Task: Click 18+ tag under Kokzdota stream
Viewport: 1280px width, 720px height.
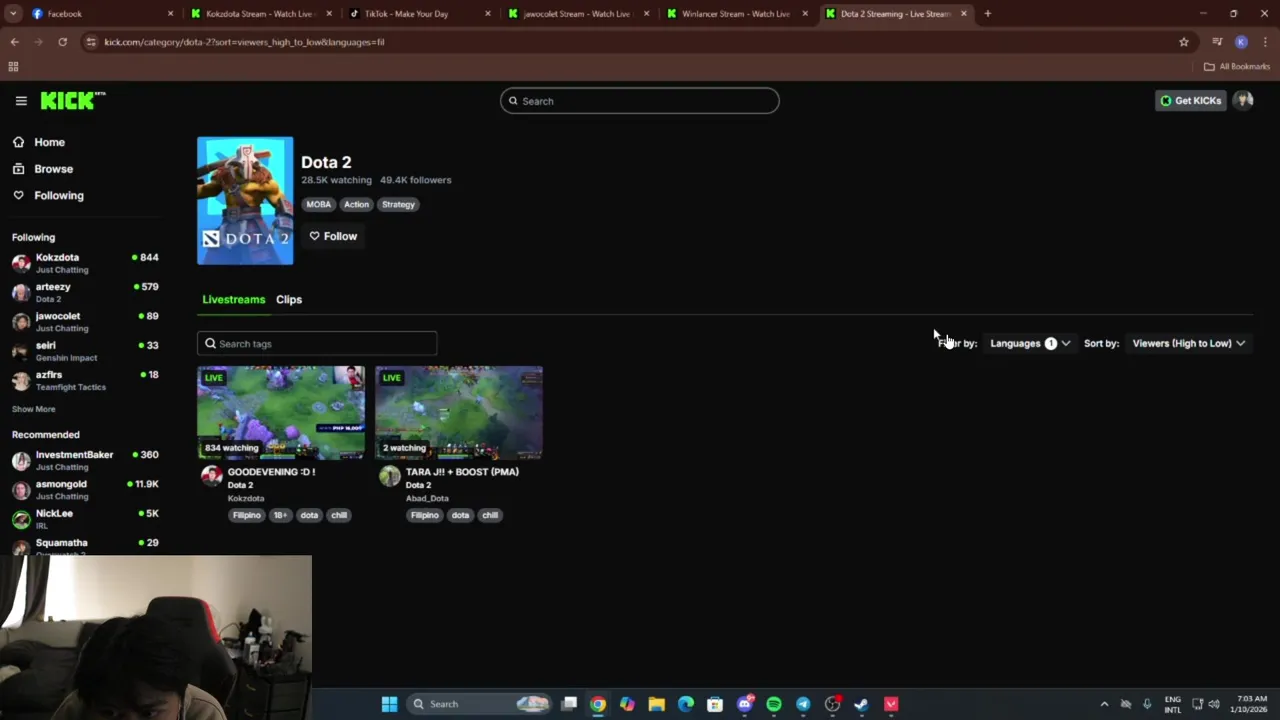Action: (x=280, y=515)
